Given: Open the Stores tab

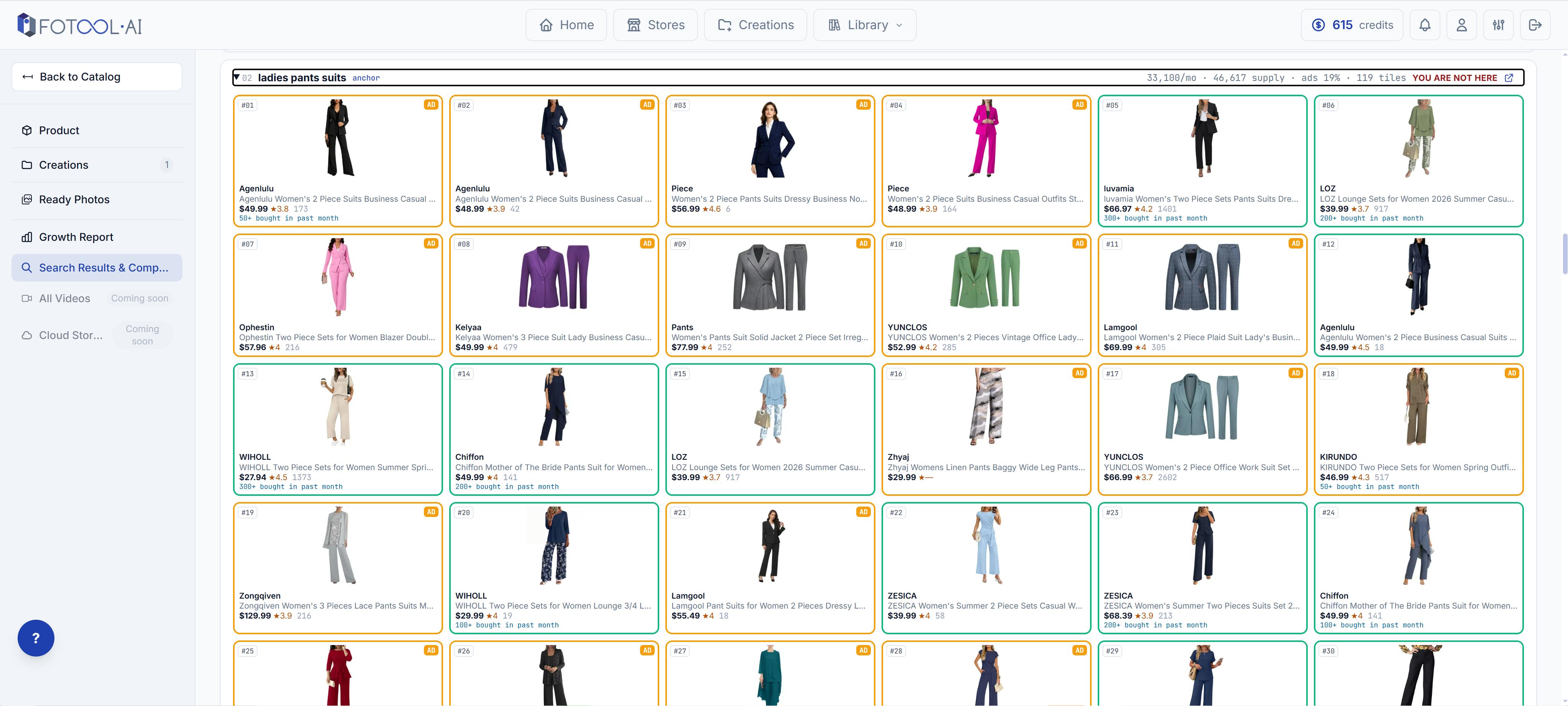Looking at the screenshot, I should pos(655,25).
